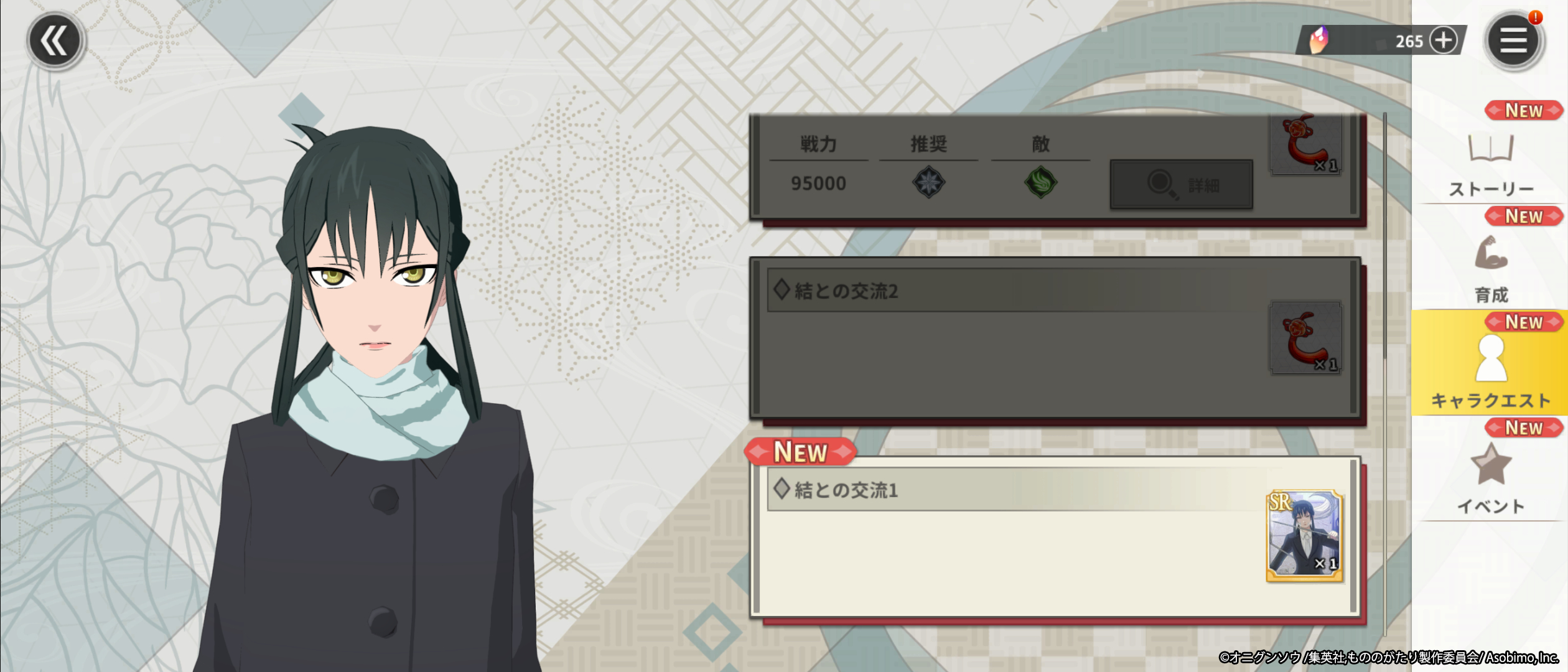Tap the 戦力 95000 power value
The height and width of the screenshot is (672, 1568).
818,184
